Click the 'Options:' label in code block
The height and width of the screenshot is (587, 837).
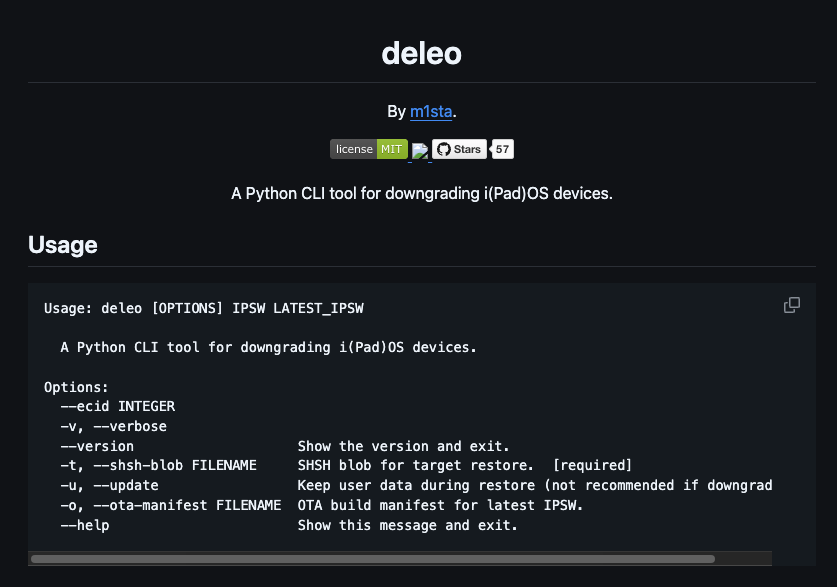point(76,387)
